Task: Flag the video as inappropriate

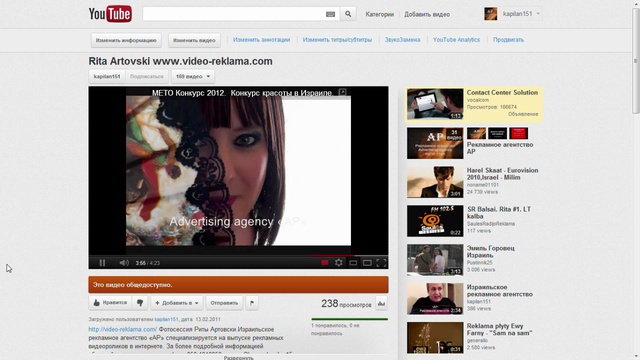Action: 252,303
